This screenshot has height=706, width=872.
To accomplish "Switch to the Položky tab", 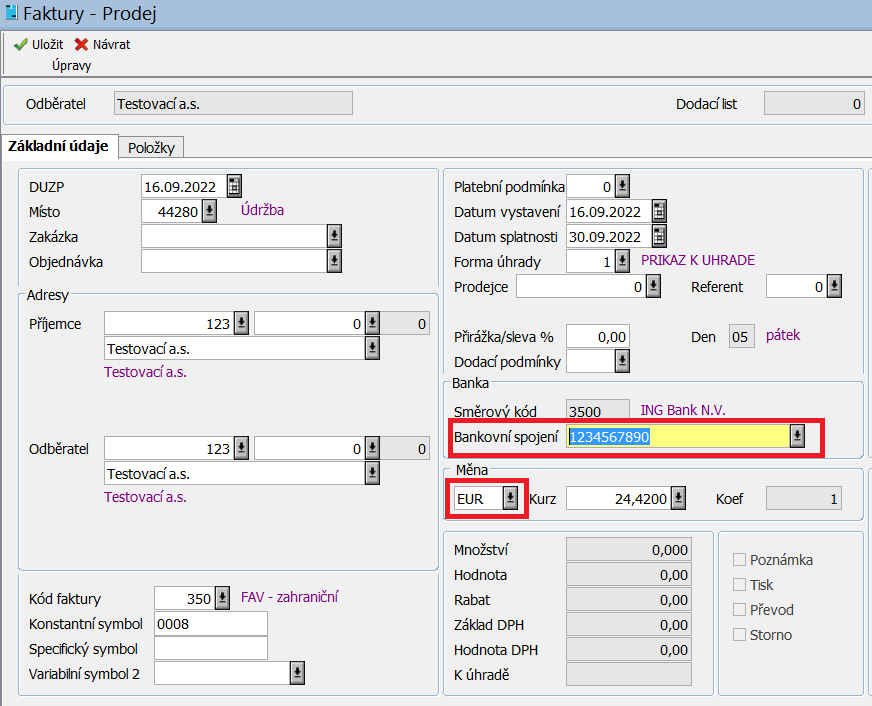I will click(152, 148).
